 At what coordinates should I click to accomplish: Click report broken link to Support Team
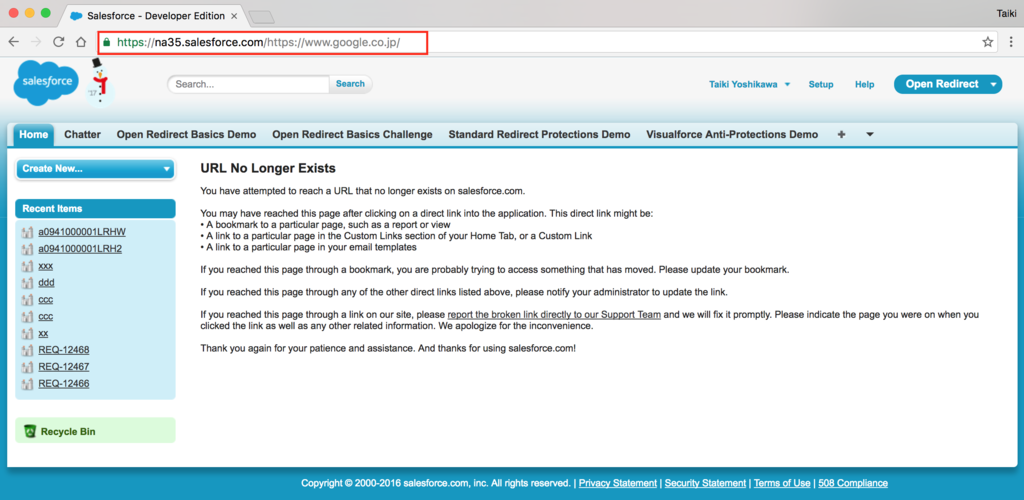[554, 314]
